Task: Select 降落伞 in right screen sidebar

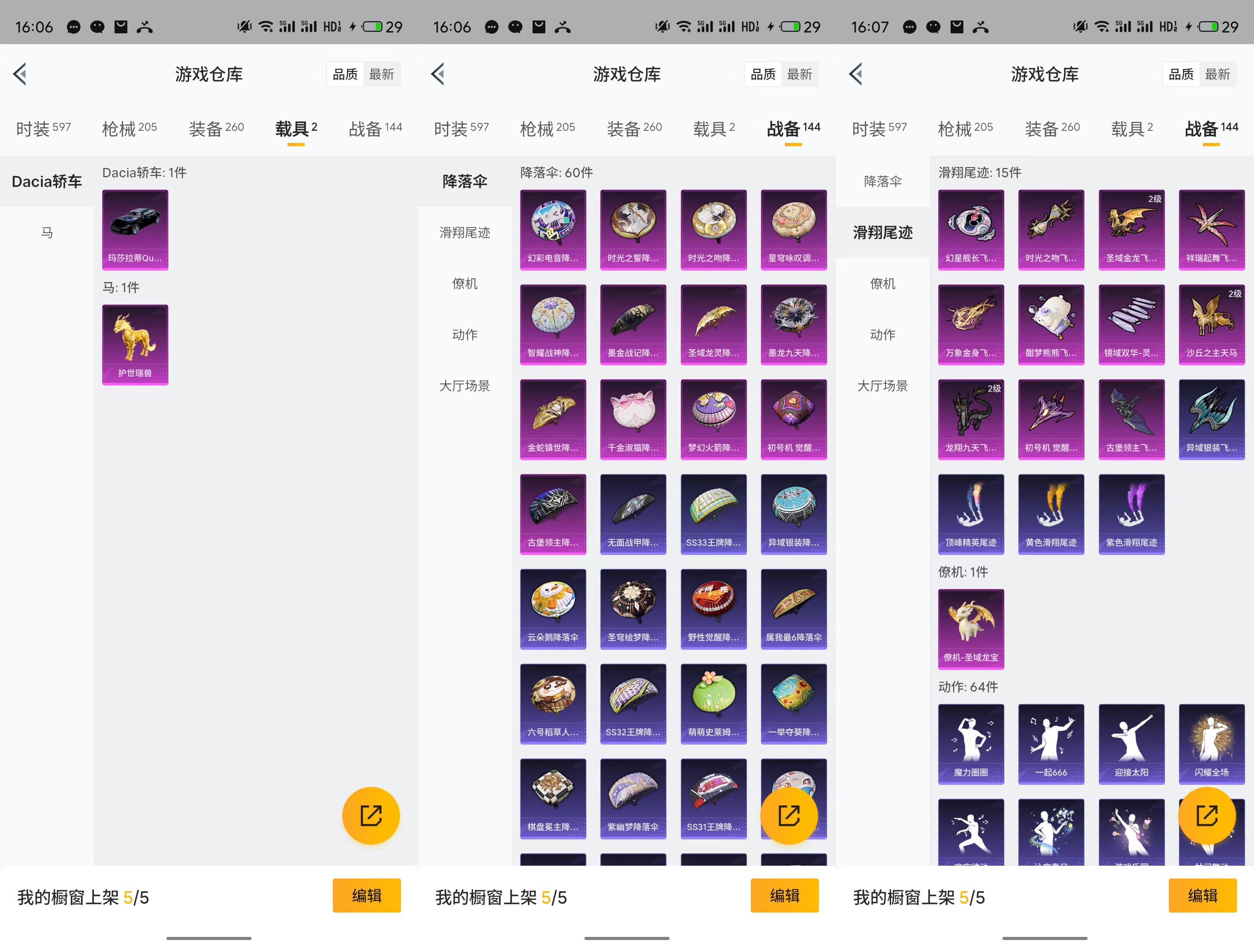Action: click(x=883, y=181)
